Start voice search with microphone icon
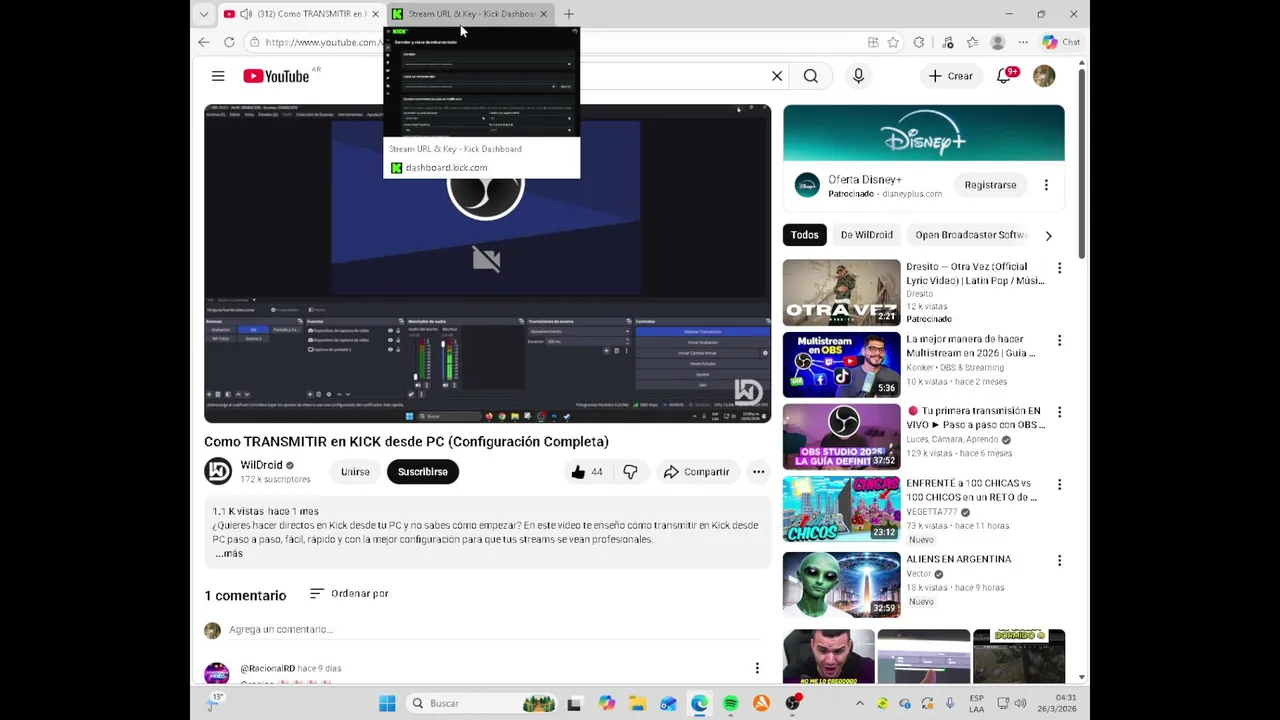 coord(858,76)
